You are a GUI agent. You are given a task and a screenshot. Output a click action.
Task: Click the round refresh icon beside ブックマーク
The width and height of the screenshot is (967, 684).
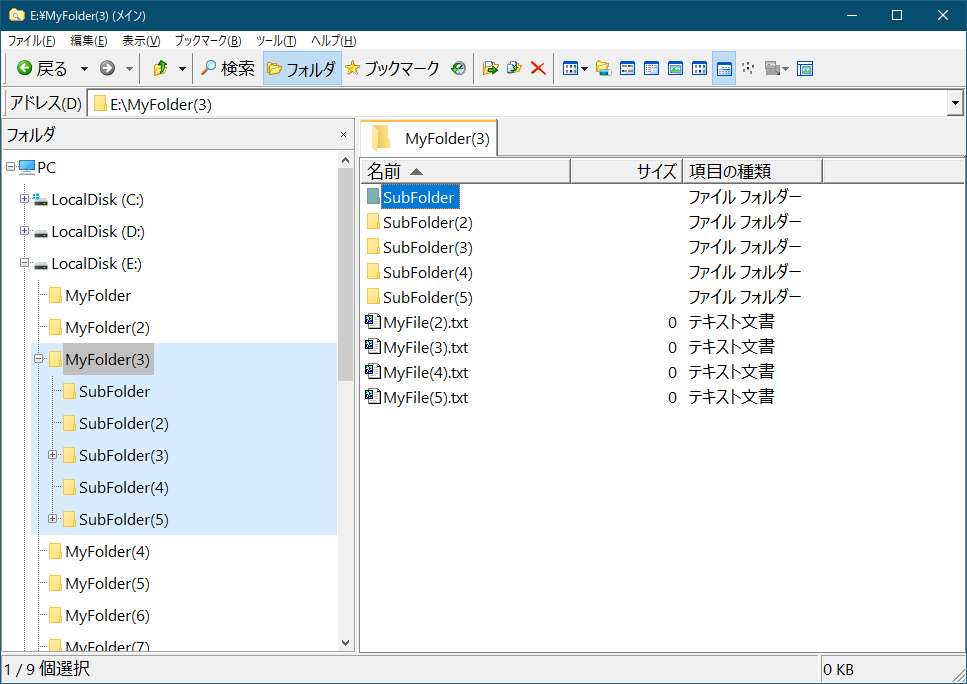pos(458,68)
